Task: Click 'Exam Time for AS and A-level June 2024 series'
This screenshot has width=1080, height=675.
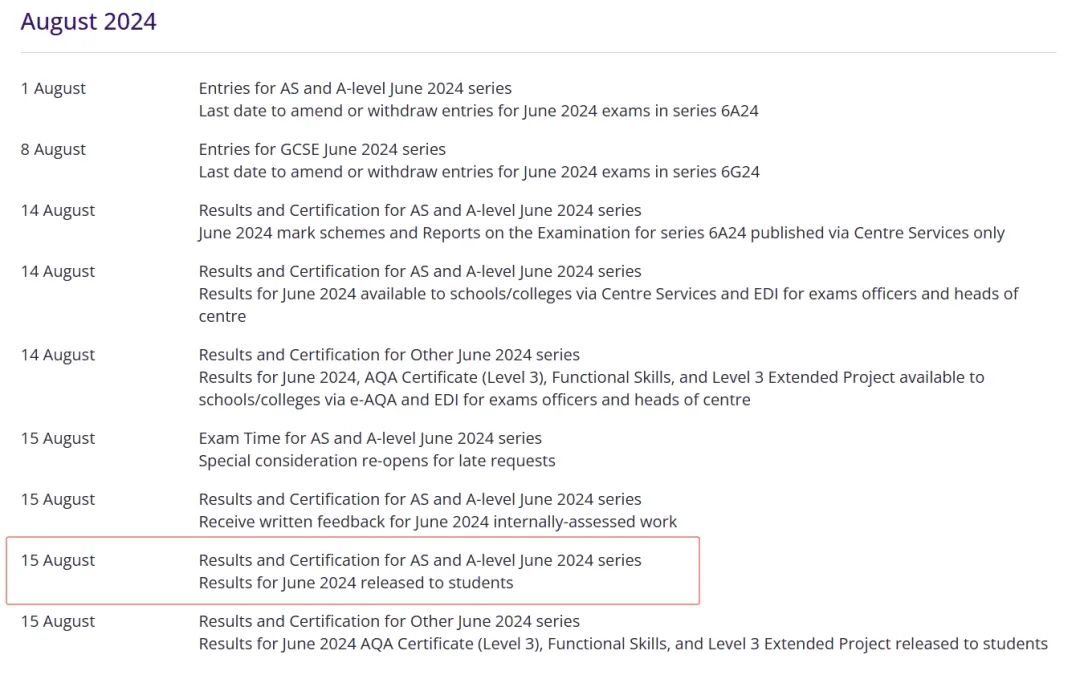Action: point(370,438)
